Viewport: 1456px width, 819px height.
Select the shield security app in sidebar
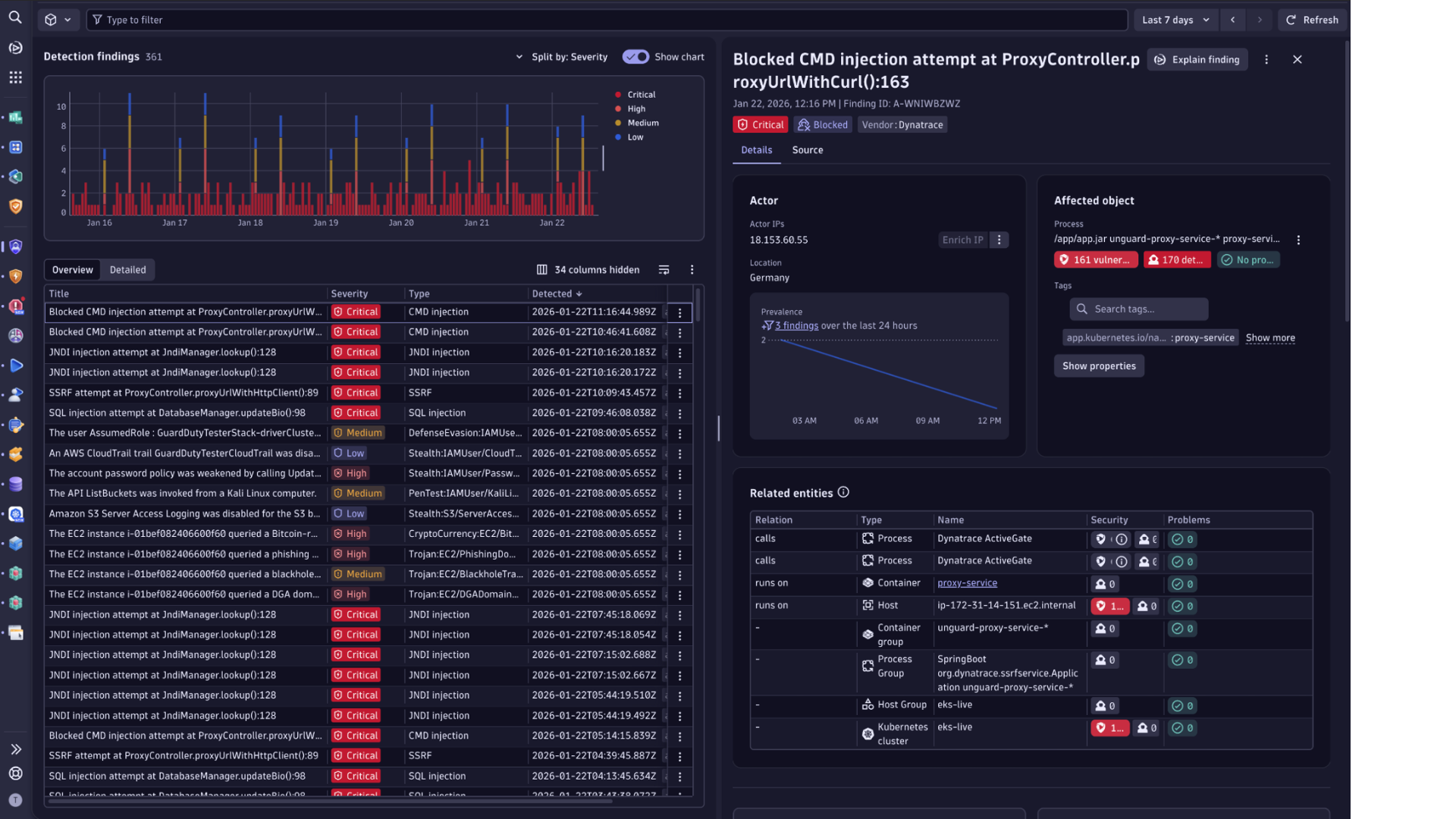click(x=15, y=206)
